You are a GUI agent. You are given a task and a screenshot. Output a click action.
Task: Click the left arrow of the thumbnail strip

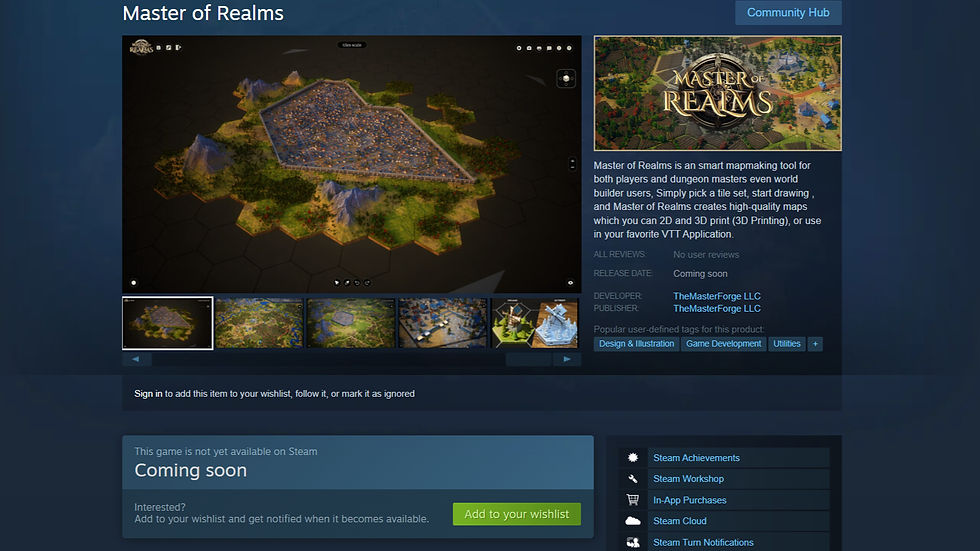[136, 359]
